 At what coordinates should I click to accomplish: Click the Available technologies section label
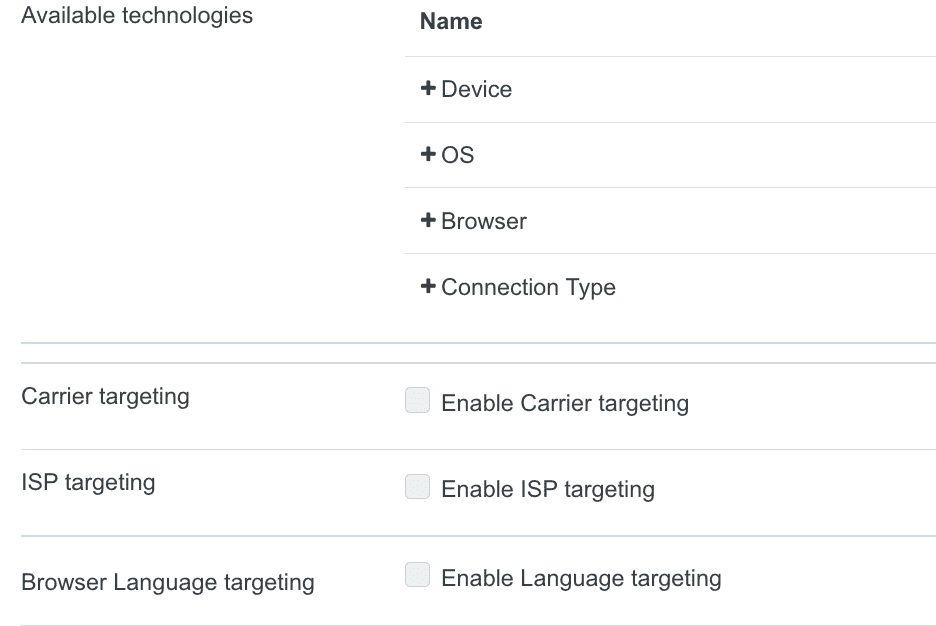point(137,16)
